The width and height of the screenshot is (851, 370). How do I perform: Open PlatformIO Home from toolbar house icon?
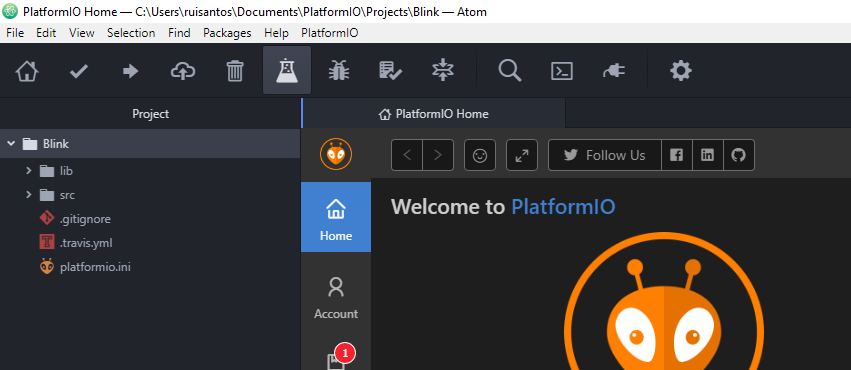tap(27, 71)
